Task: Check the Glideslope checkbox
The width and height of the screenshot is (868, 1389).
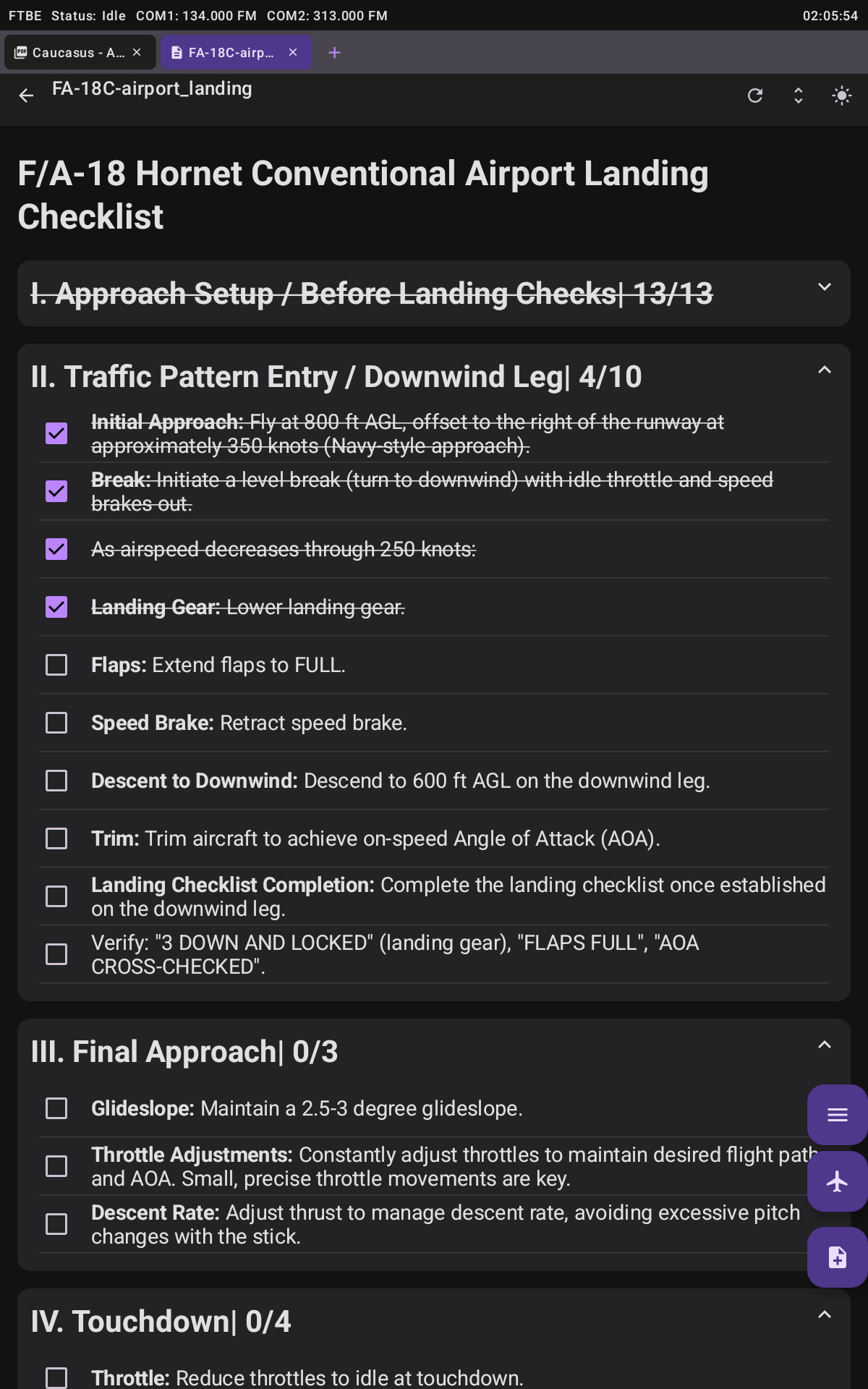Action: [x=56, y=1108]
